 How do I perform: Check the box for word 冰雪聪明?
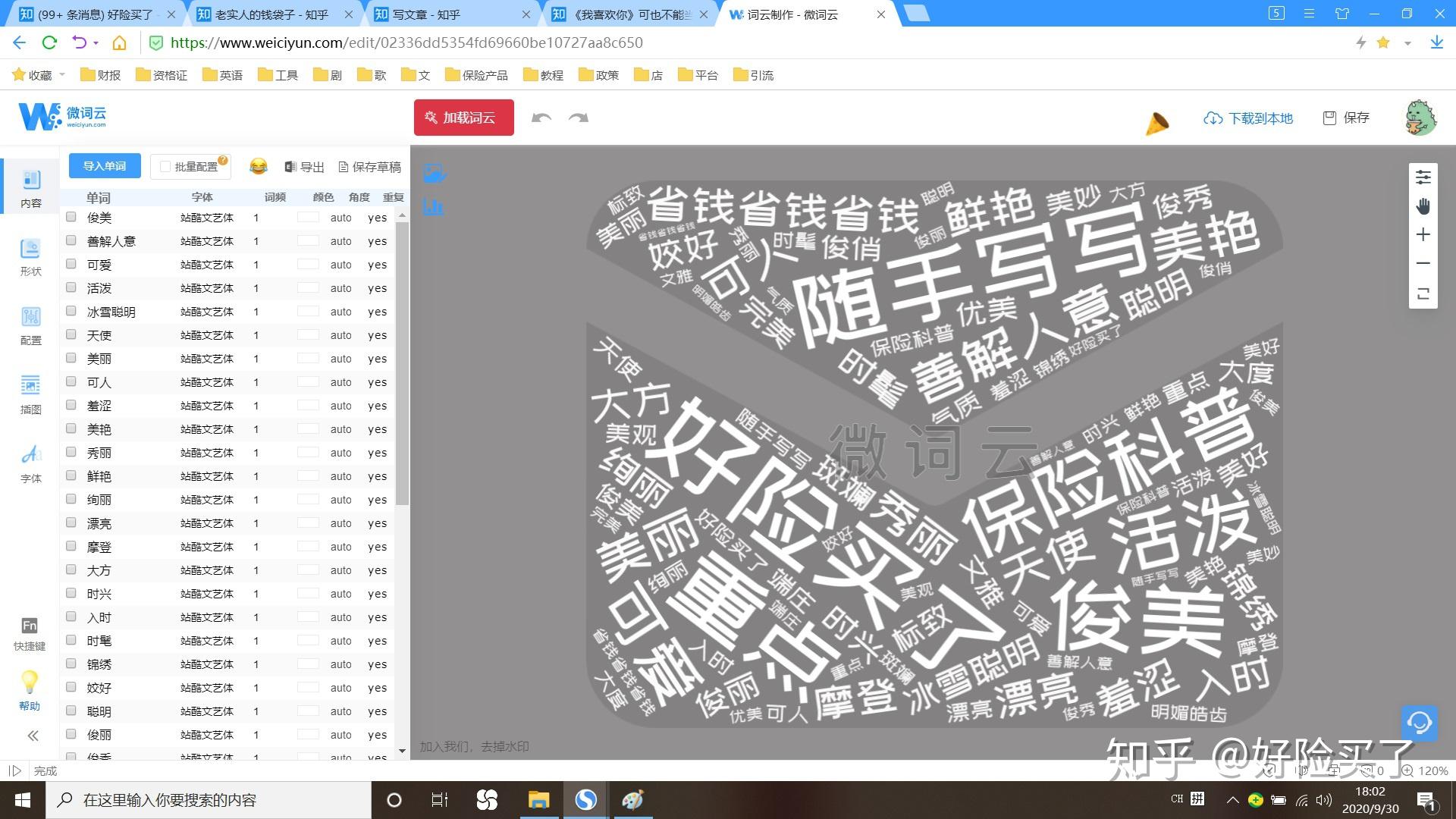point(71,311)
